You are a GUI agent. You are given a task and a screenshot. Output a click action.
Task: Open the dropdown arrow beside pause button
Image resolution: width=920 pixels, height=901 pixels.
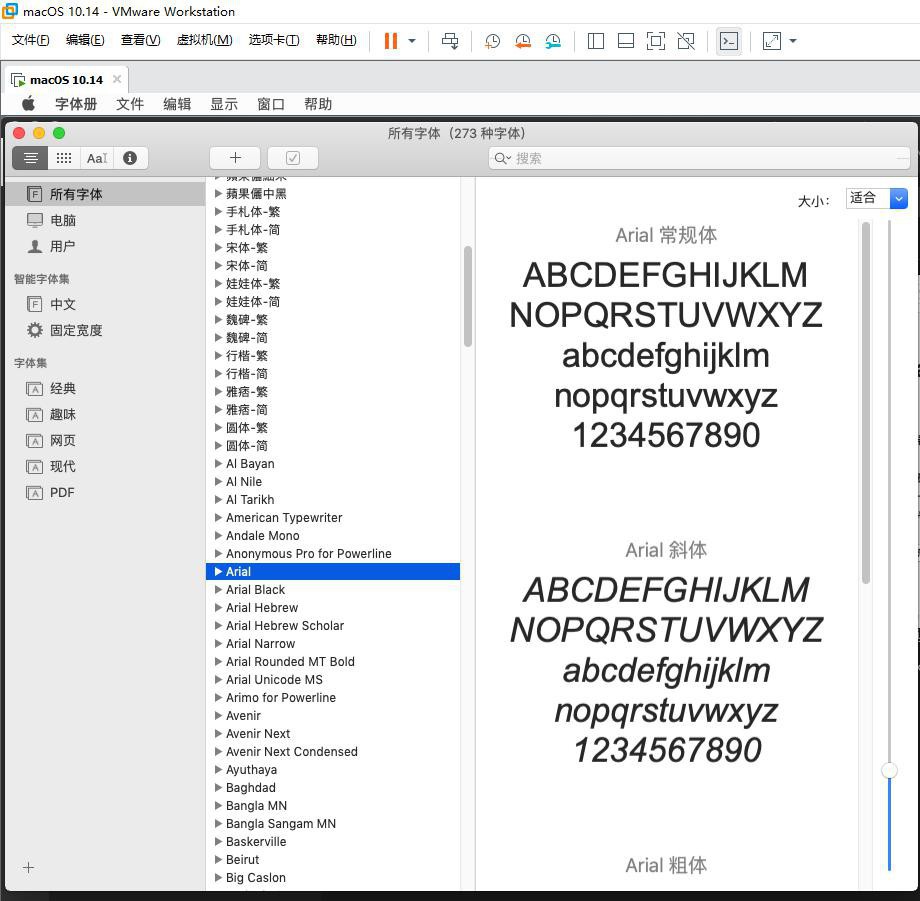[x=412, y=40]
